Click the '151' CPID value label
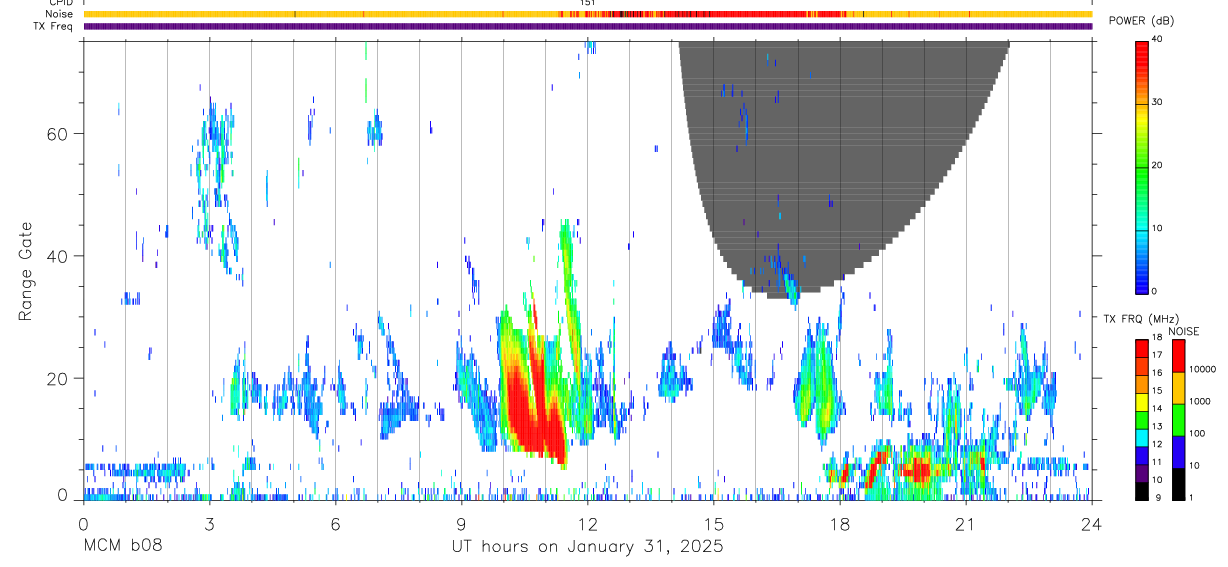Viewport: 1228px width, 567px height. pos(588,3)
